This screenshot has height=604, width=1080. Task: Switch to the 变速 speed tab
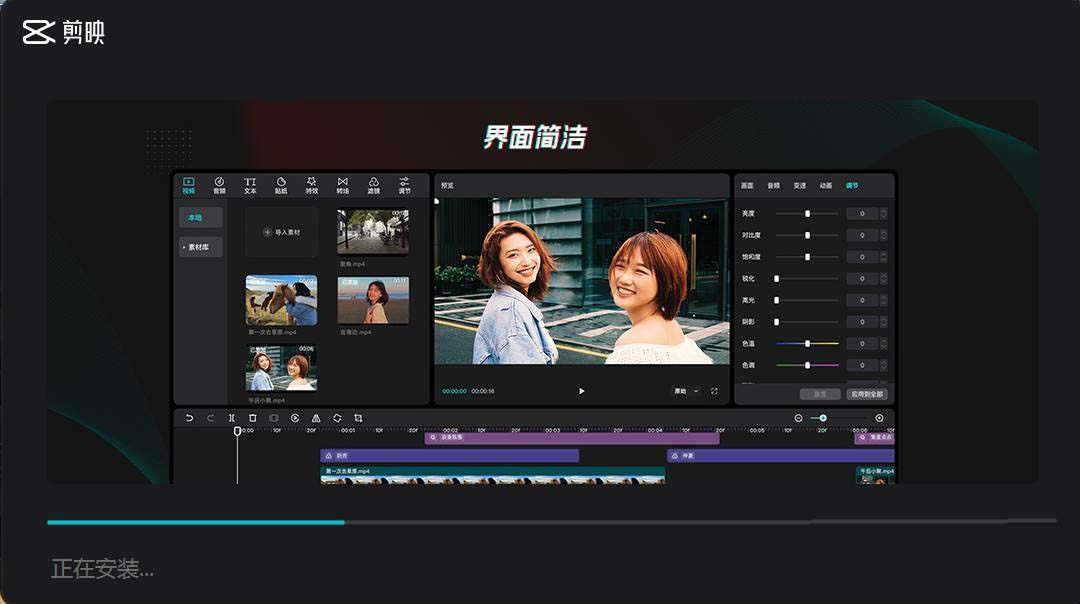pos(801,185)
